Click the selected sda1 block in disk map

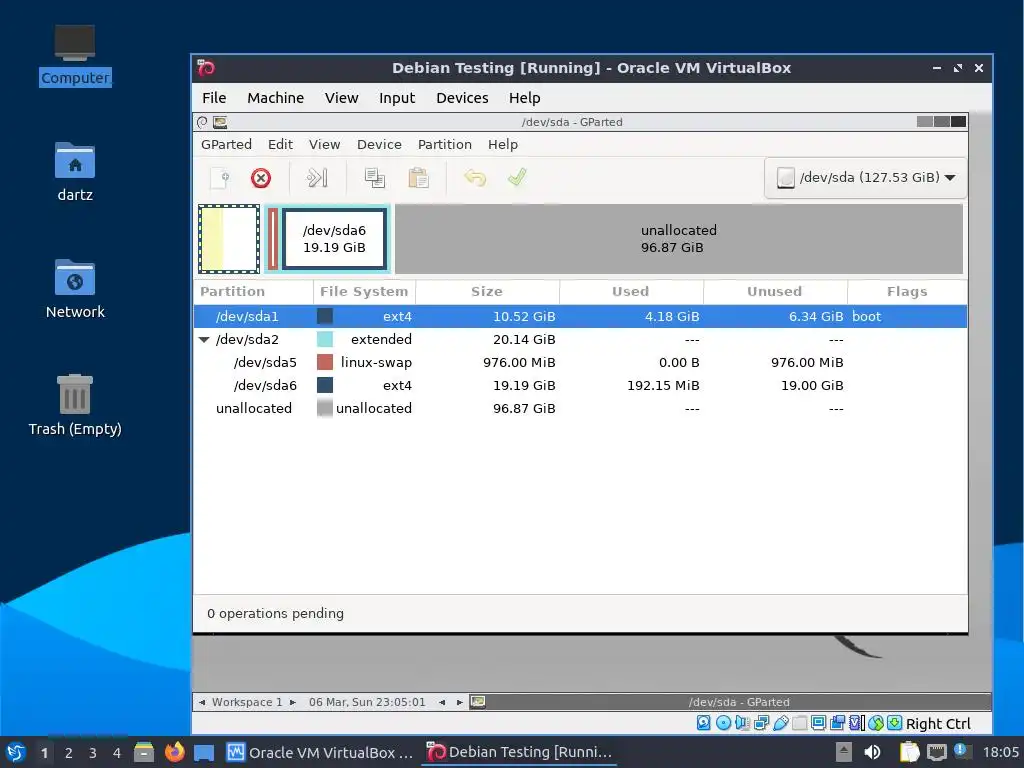[x=229, y=238]
